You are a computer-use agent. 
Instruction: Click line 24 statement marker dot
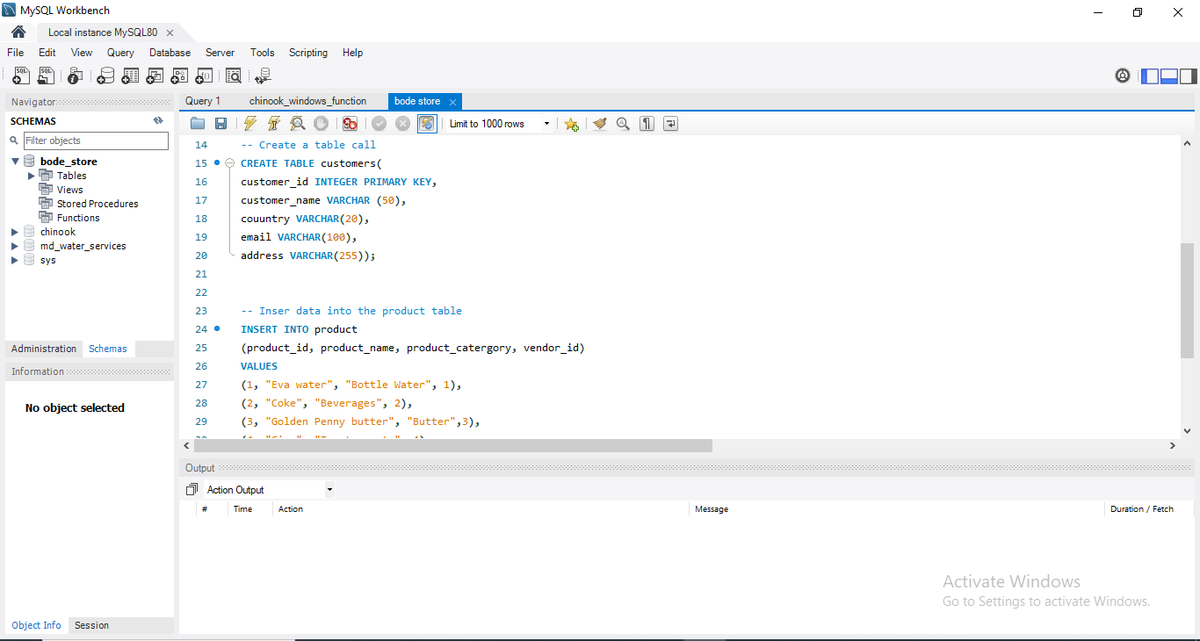coord(216,329)
